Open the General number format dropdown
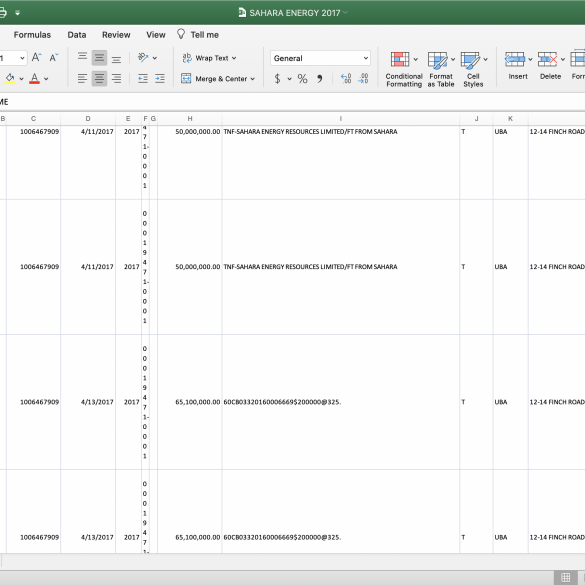The width and height of the screenshot is (585, 585). point(320,58)
